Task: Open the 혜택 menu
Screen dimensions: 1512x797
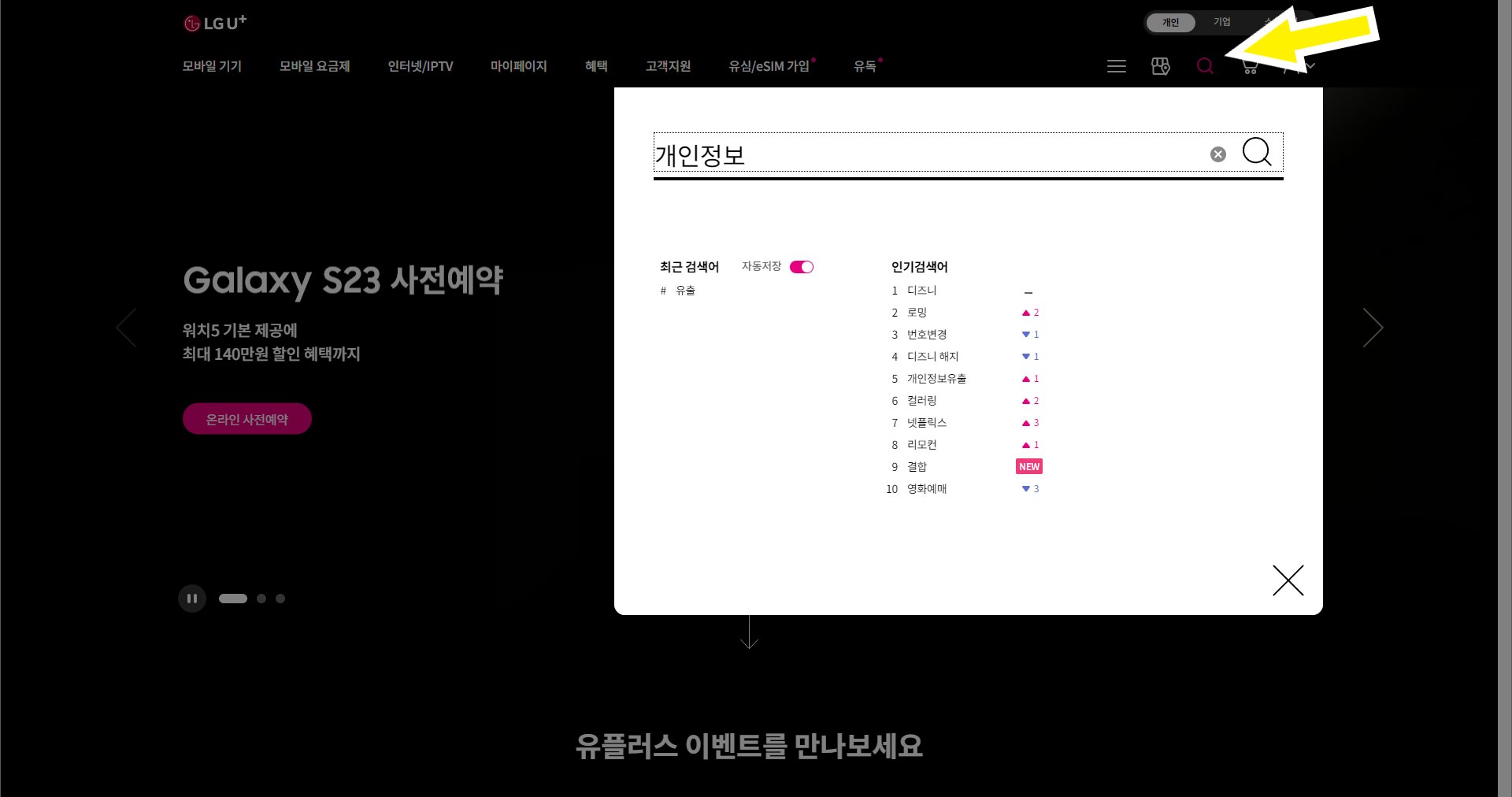Action: point(596,66)
